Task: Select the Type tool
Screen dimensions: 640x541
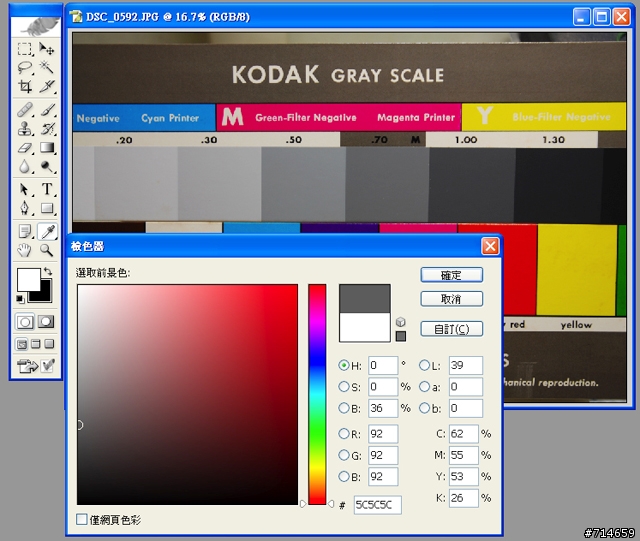Action: point(47,189)
